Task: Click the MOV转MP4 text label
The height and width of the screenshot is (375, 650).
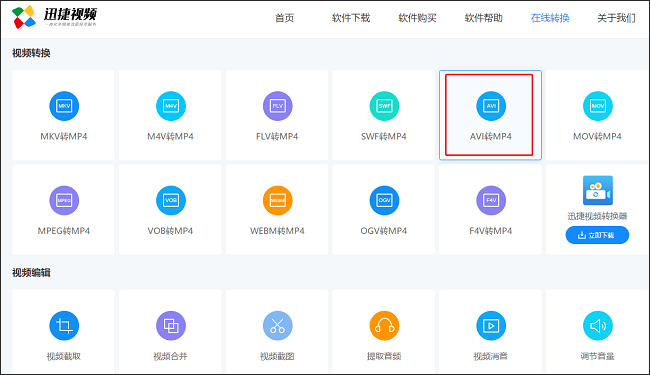Action: pos(597,136)
